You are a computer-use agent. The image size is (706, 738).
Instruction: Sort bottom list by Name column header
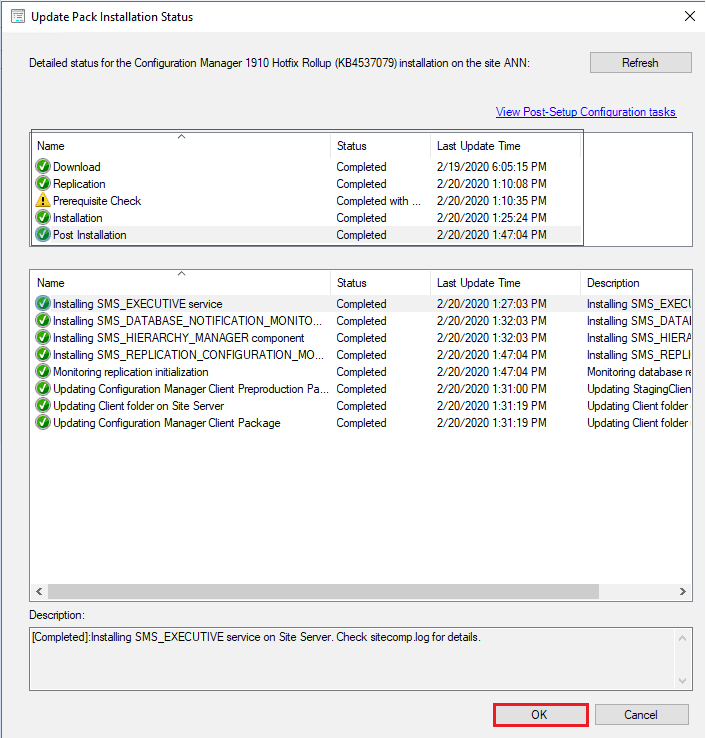[x=182, y=283]
